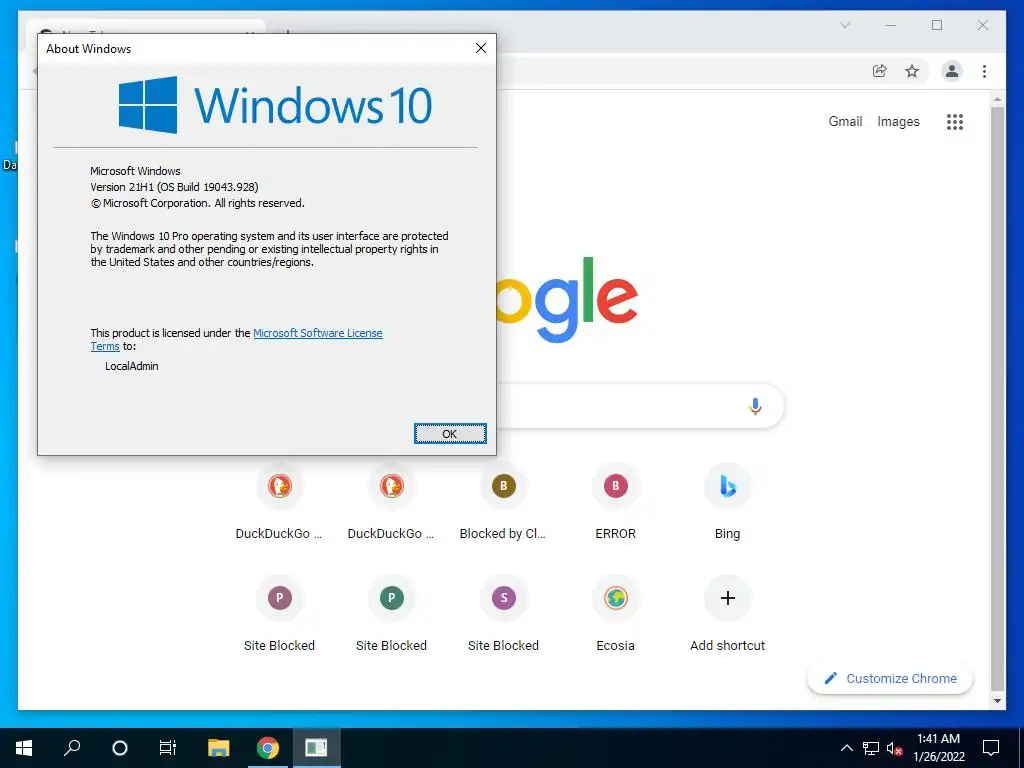The width and height of the screenshot is (1024, 768).
Task: Open Site Blocked shortcut with S icon
Action: pyautogui.click(x=503, y=615)
